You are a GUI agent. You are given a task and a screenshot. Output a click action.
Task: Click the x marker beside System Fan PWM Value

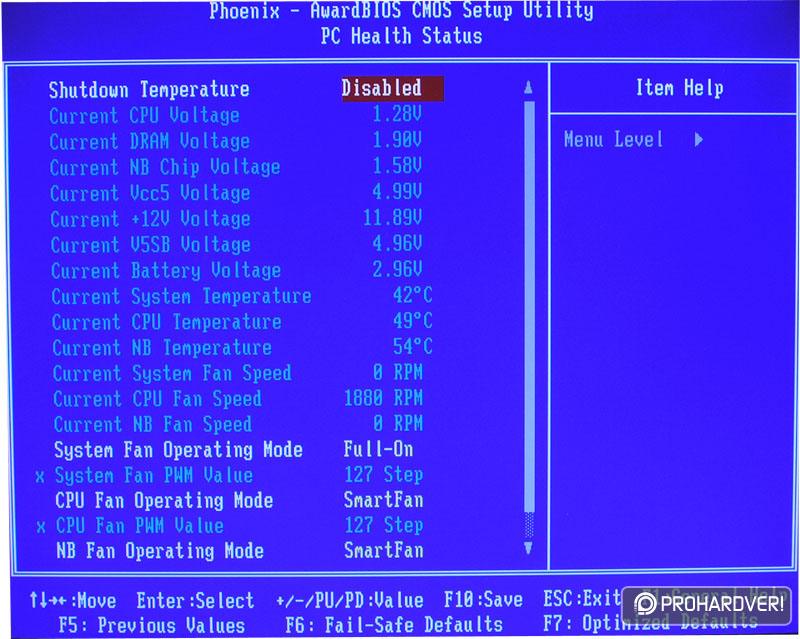[40, 477]
